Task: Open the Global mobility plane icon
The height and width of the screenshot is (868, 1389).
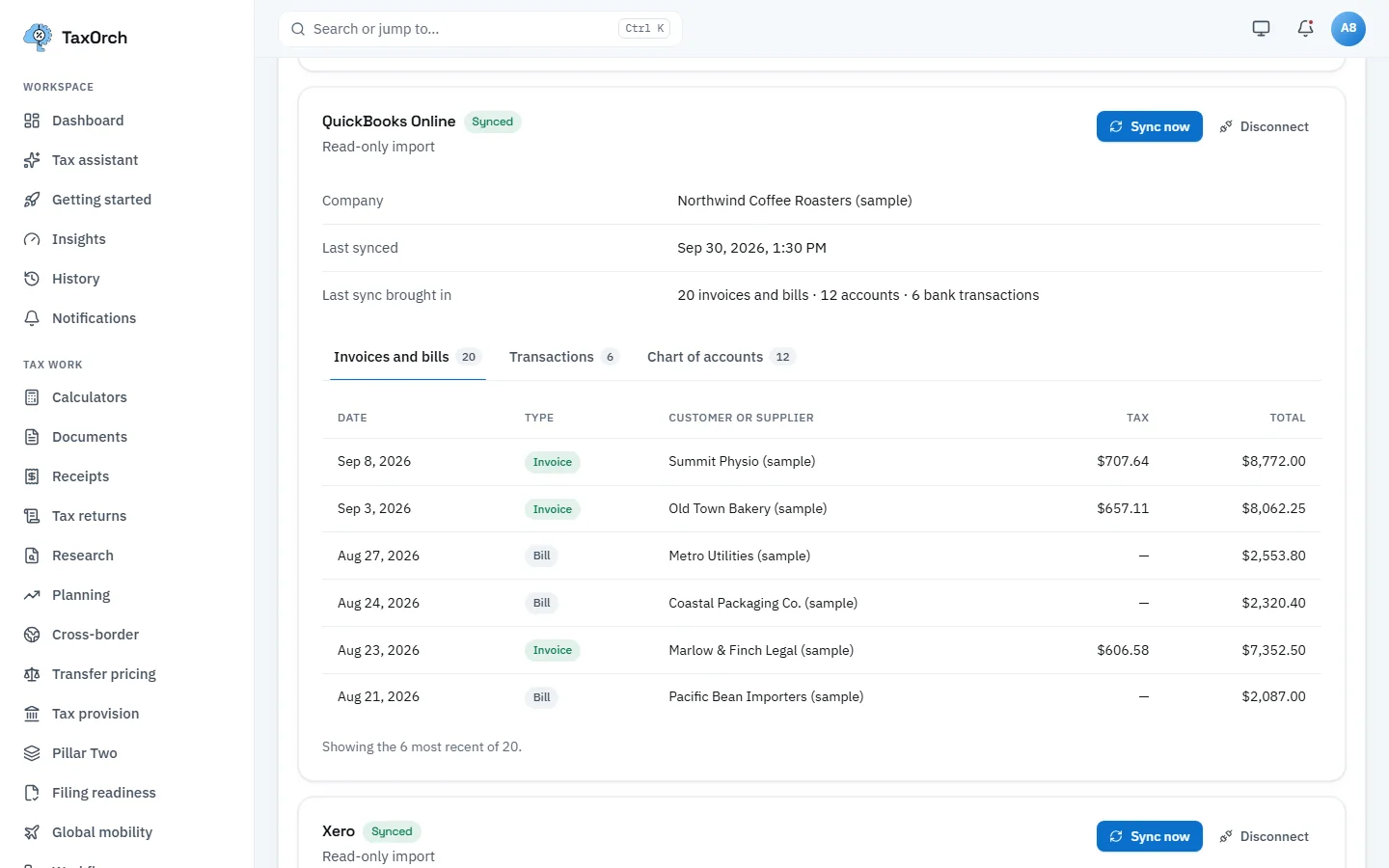Action: coord(32,832)
